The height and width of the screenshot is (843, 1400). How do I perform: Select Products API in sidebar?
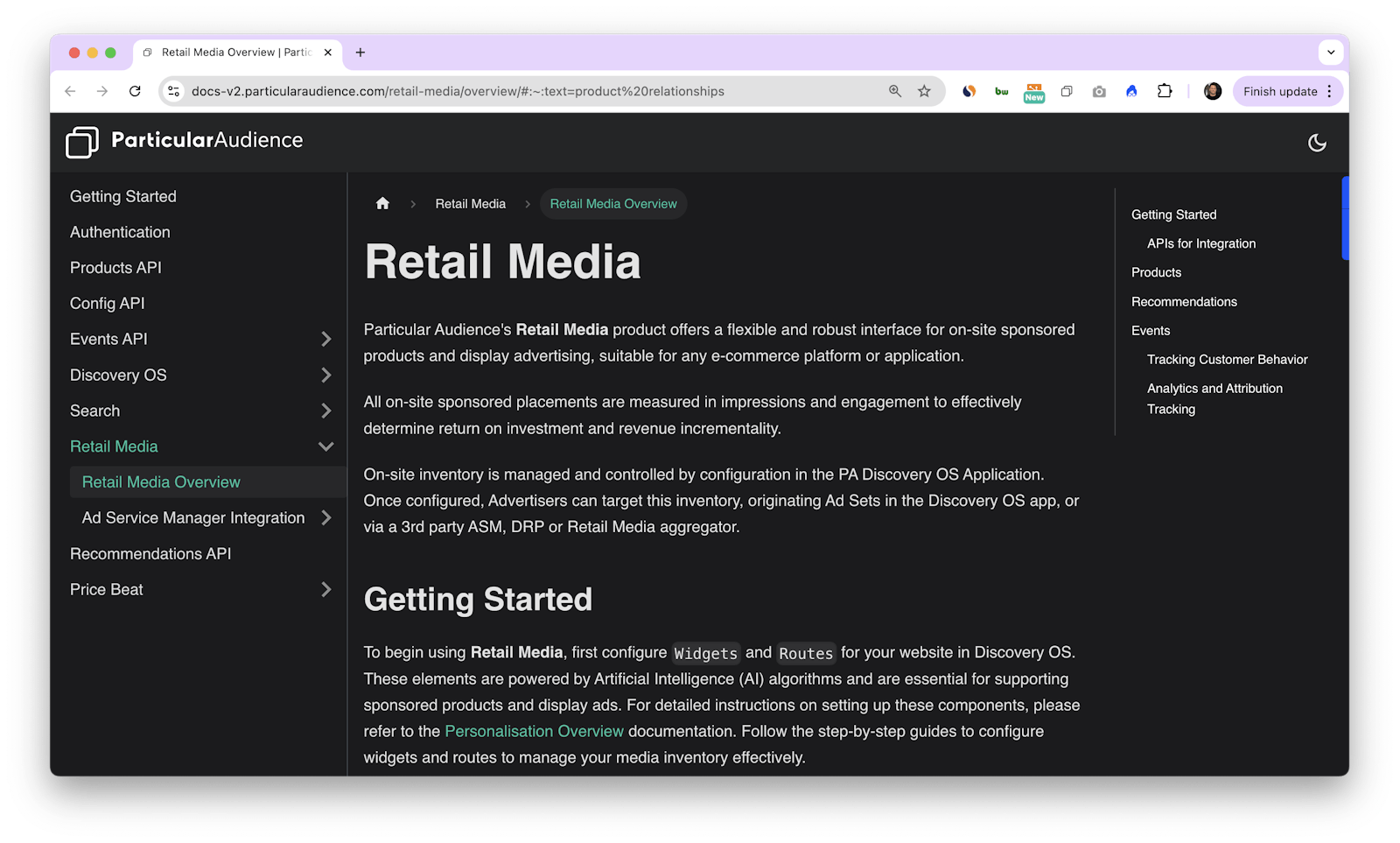pyautogui.click(x=115, y=268)
